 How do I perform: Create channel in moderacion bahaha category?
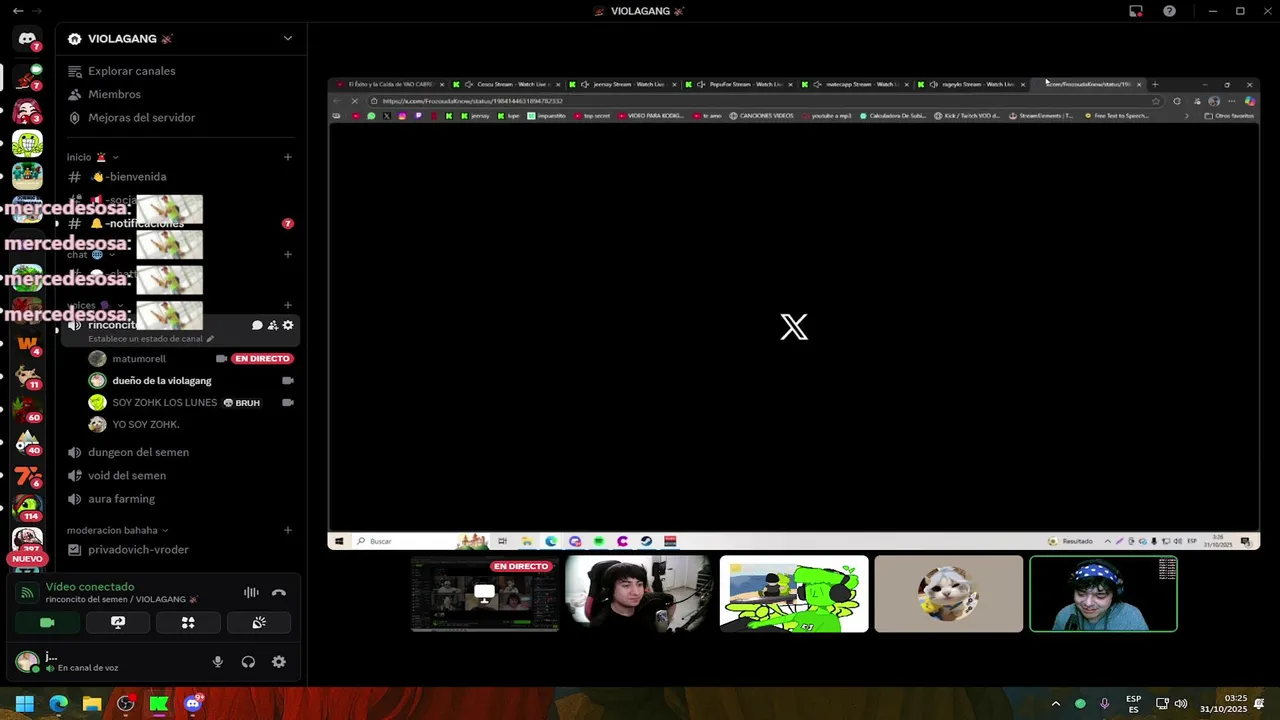pos(288,530)
